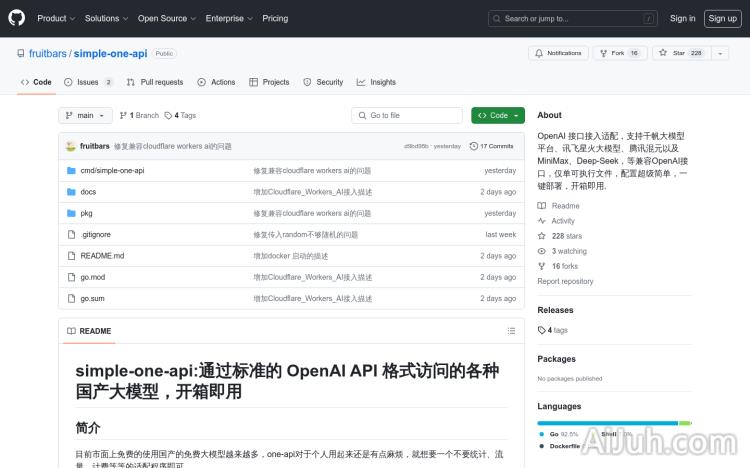Switch to the Insights tab
This screenshot has width=750, height=468.
[376, 82]
